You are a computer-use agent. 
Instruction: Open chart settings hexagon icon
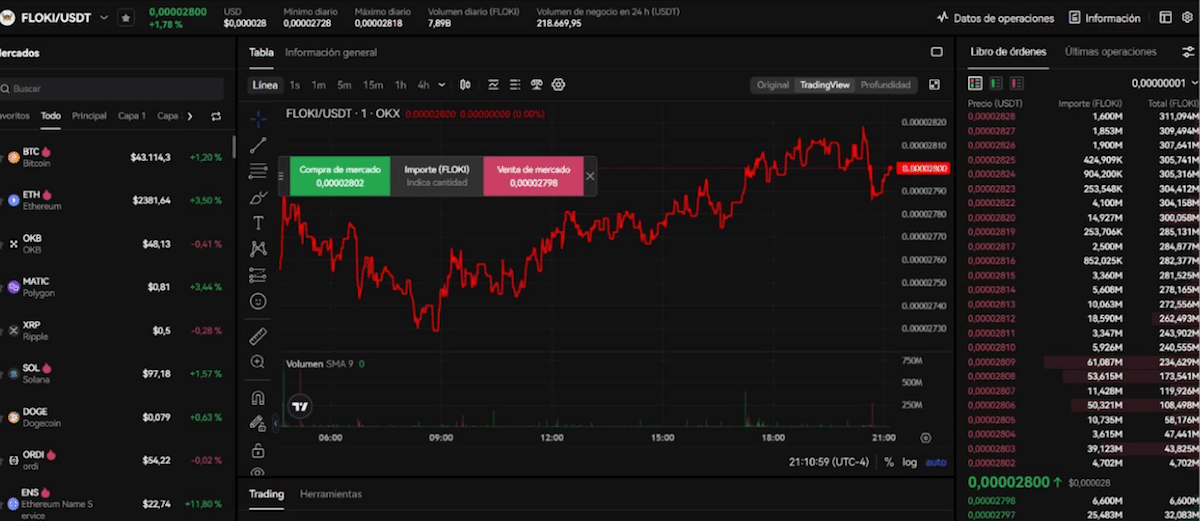(x=559, y=85)
